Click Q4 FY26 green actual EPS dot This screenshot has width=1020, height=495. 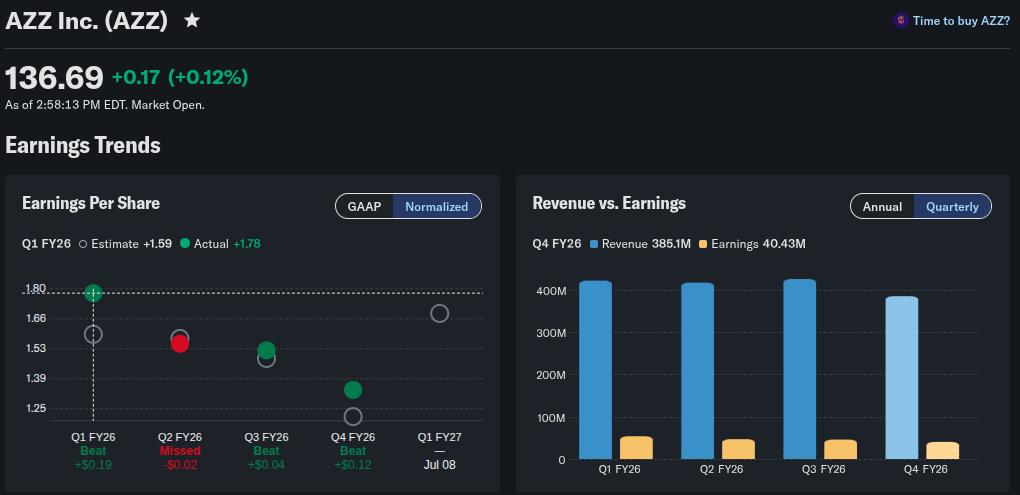(353, 390)
